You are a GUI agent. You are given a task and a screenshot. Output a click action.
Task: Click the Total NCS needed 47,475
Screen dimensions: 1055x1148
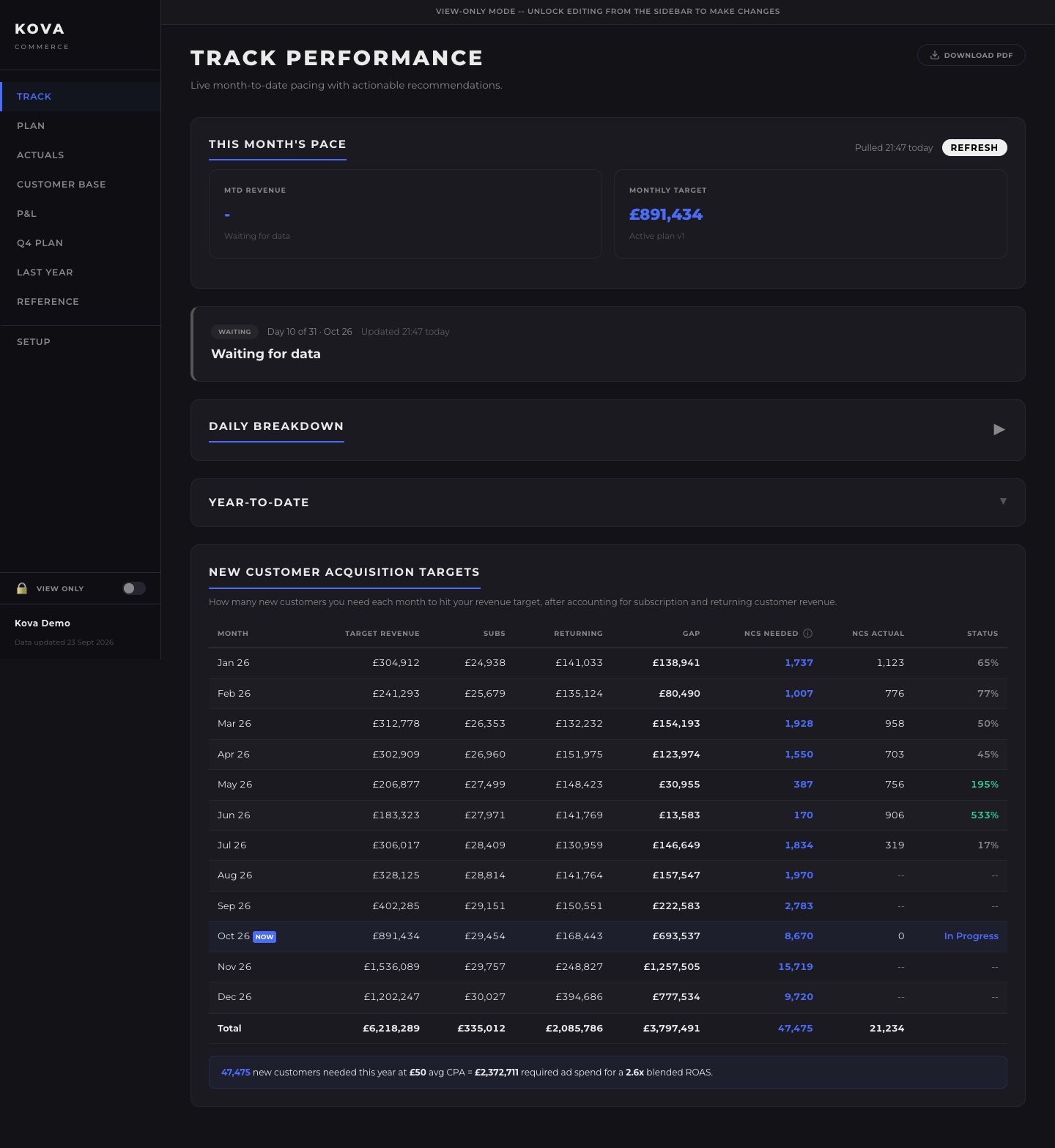tap(796, 1029)
